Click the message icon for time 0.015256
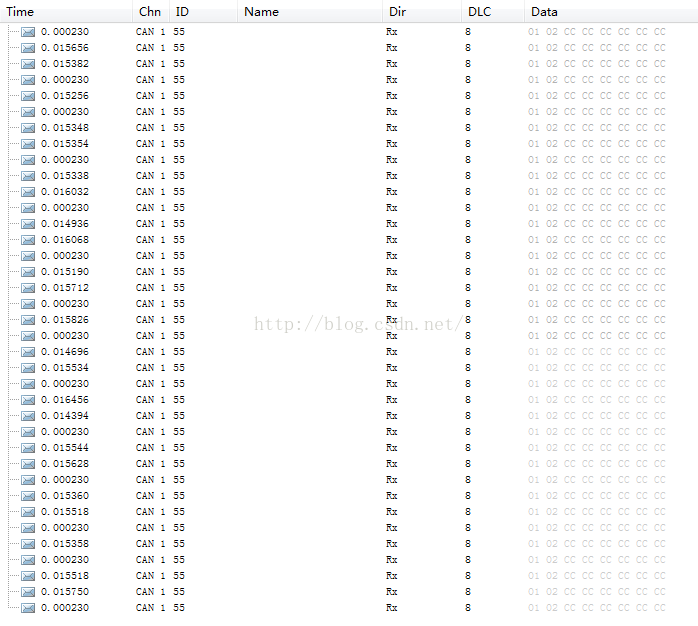 28,96
